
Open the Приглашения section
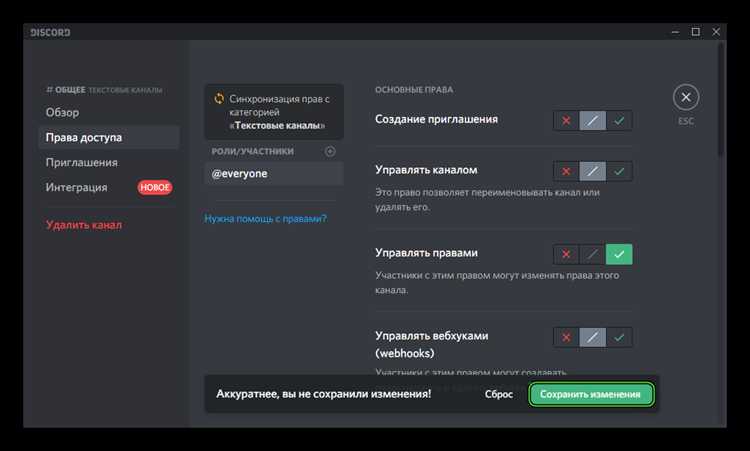109,163
